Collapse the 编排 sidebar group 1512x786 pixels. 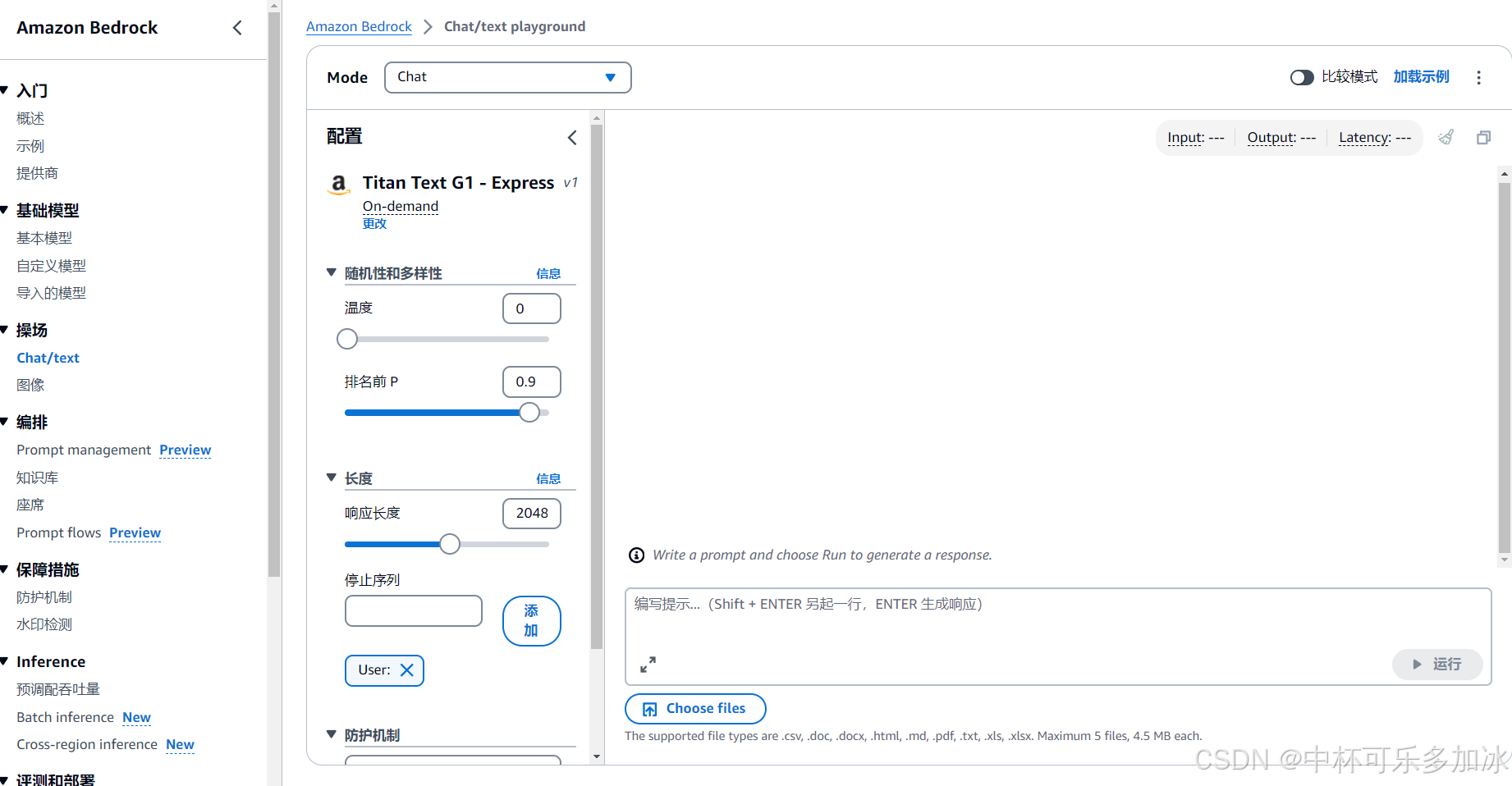(x=4, y=422)
